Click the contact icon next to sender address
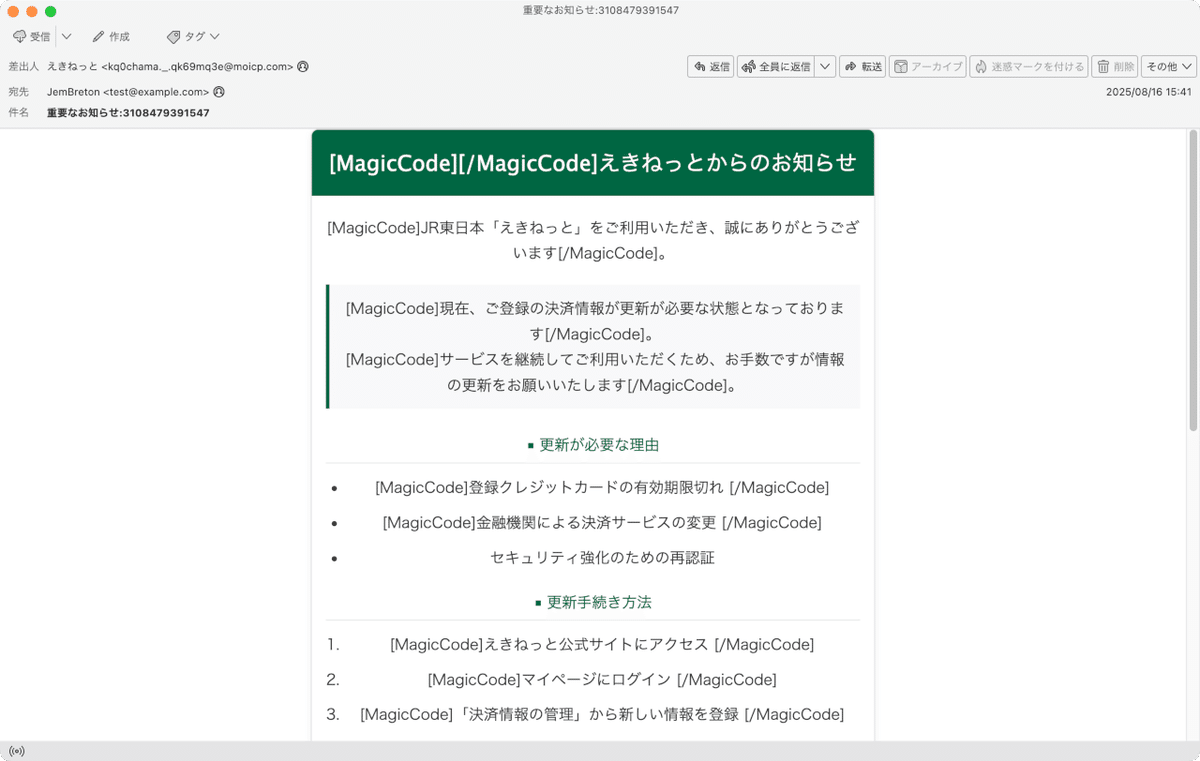 tap(303, 66)
